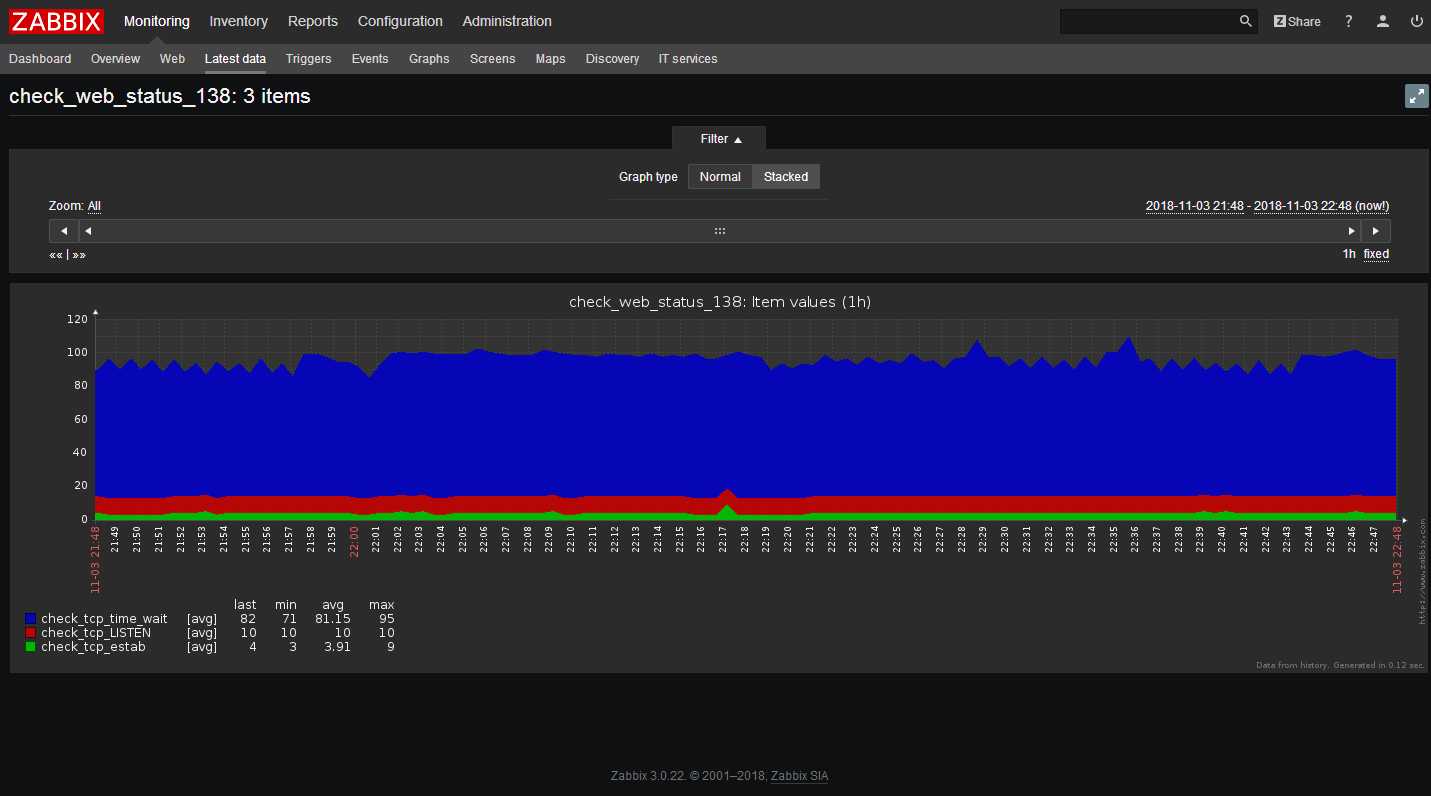Go to the Discovery tab
The height and width of the screenshot is (796, 1431).
[x=612, y=59]
